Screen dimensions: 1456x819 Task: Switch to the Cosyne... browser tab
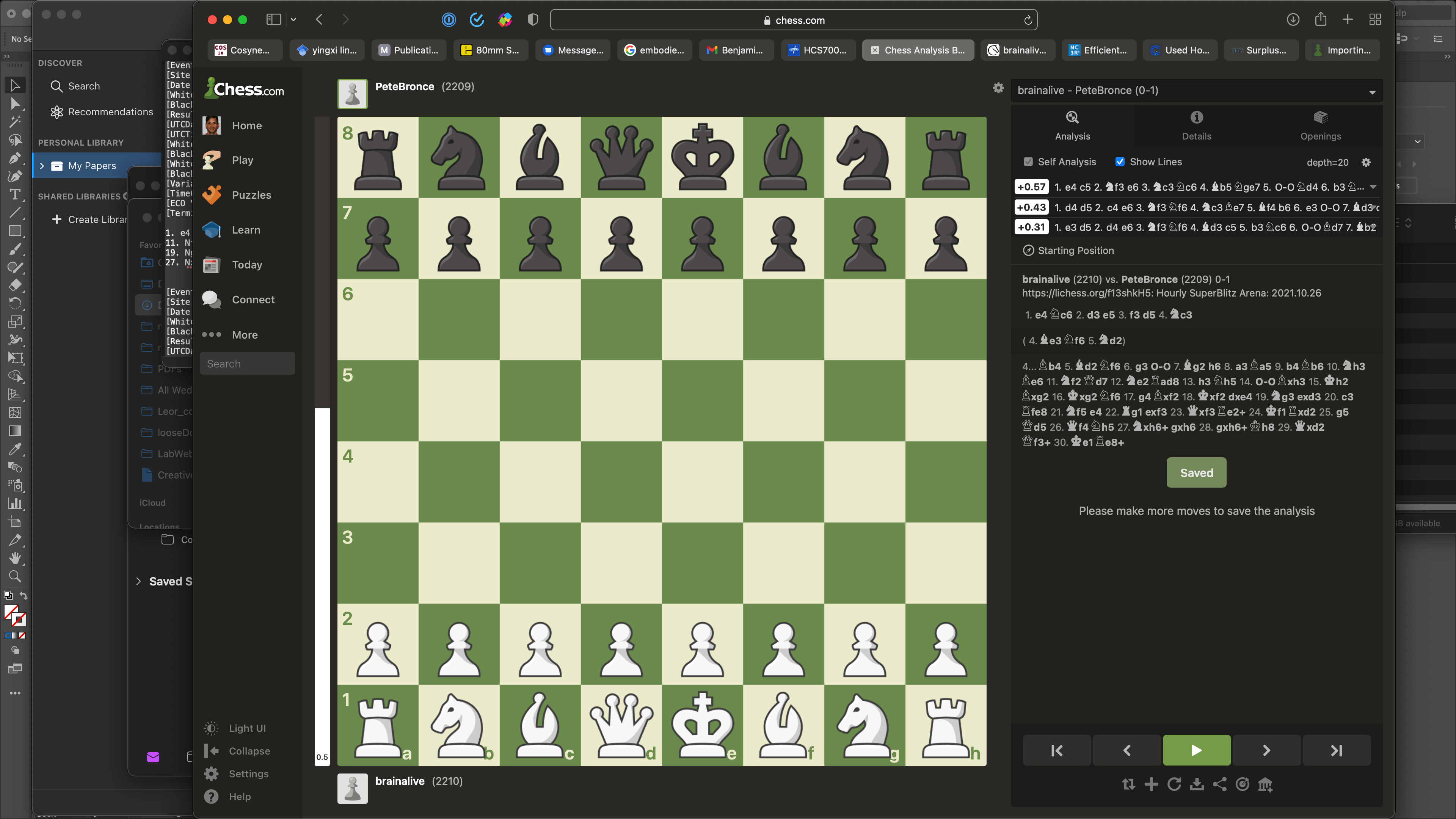coord(245,50)
